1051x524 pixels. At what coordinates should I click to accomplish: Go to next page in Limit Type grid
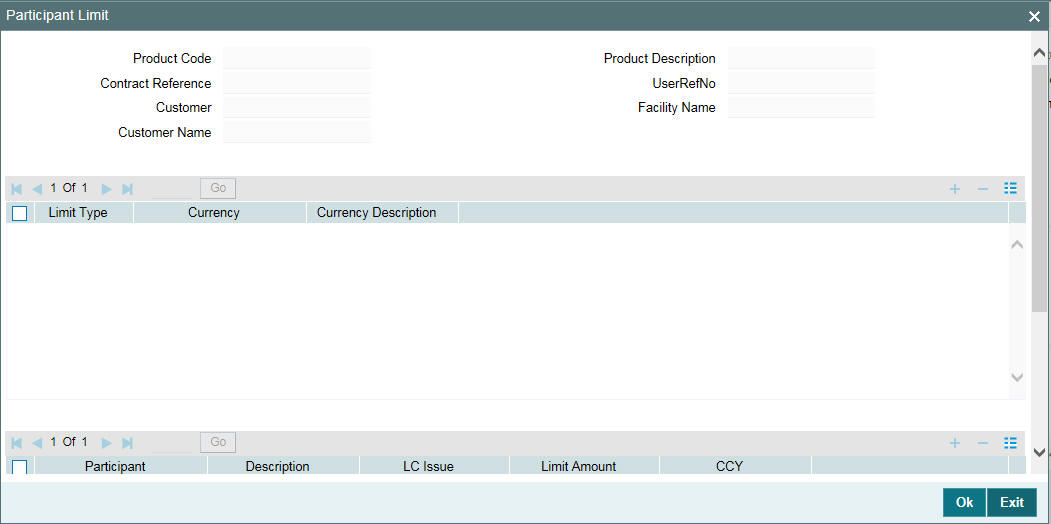106,189
